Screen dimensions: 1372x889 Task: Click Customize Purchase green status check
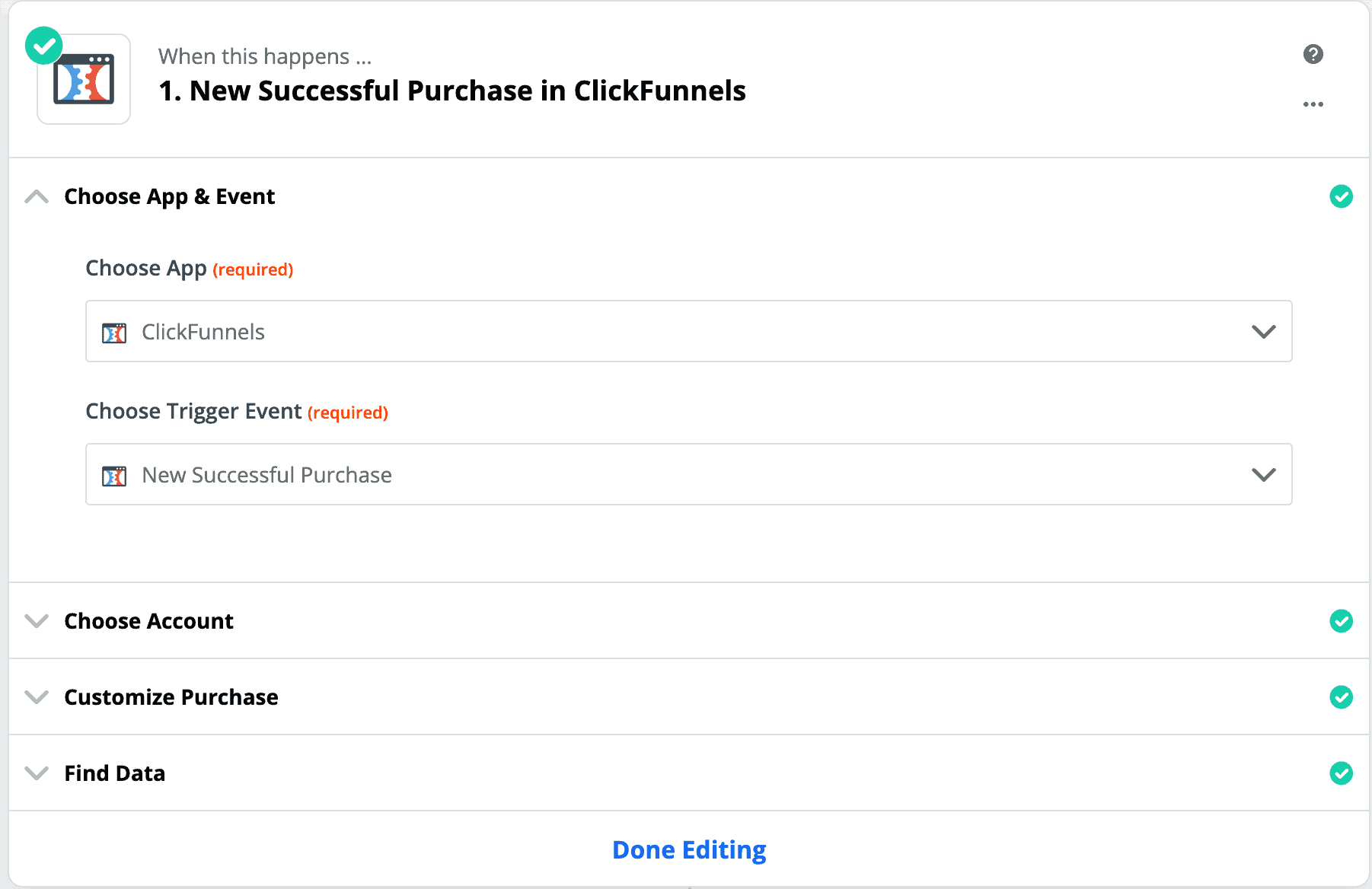[1341, 697]
